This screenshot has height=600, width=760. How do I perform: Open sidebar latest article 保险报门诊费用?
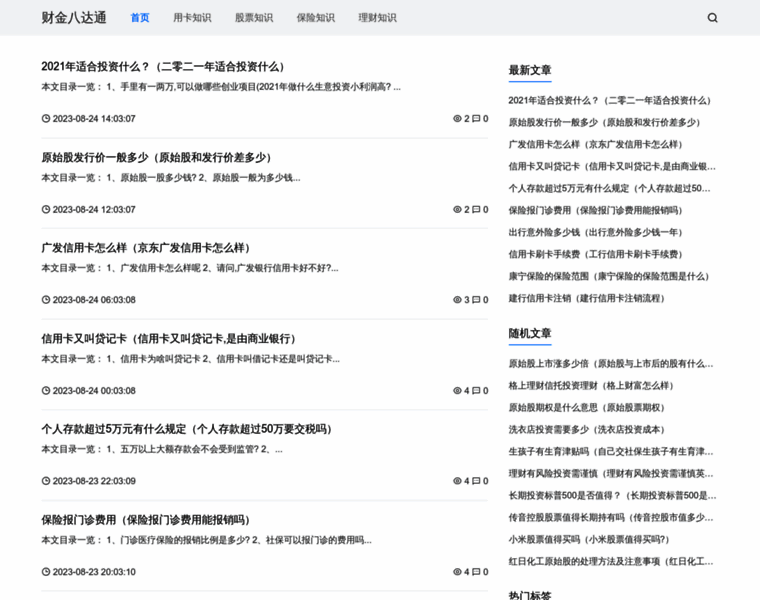(x=596, y=210)
